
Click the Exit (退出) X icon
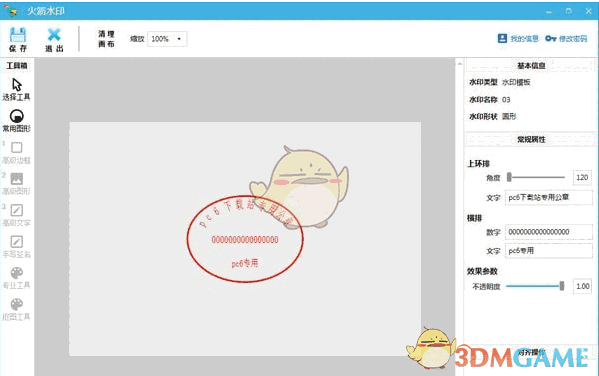[x=54, y=35]
